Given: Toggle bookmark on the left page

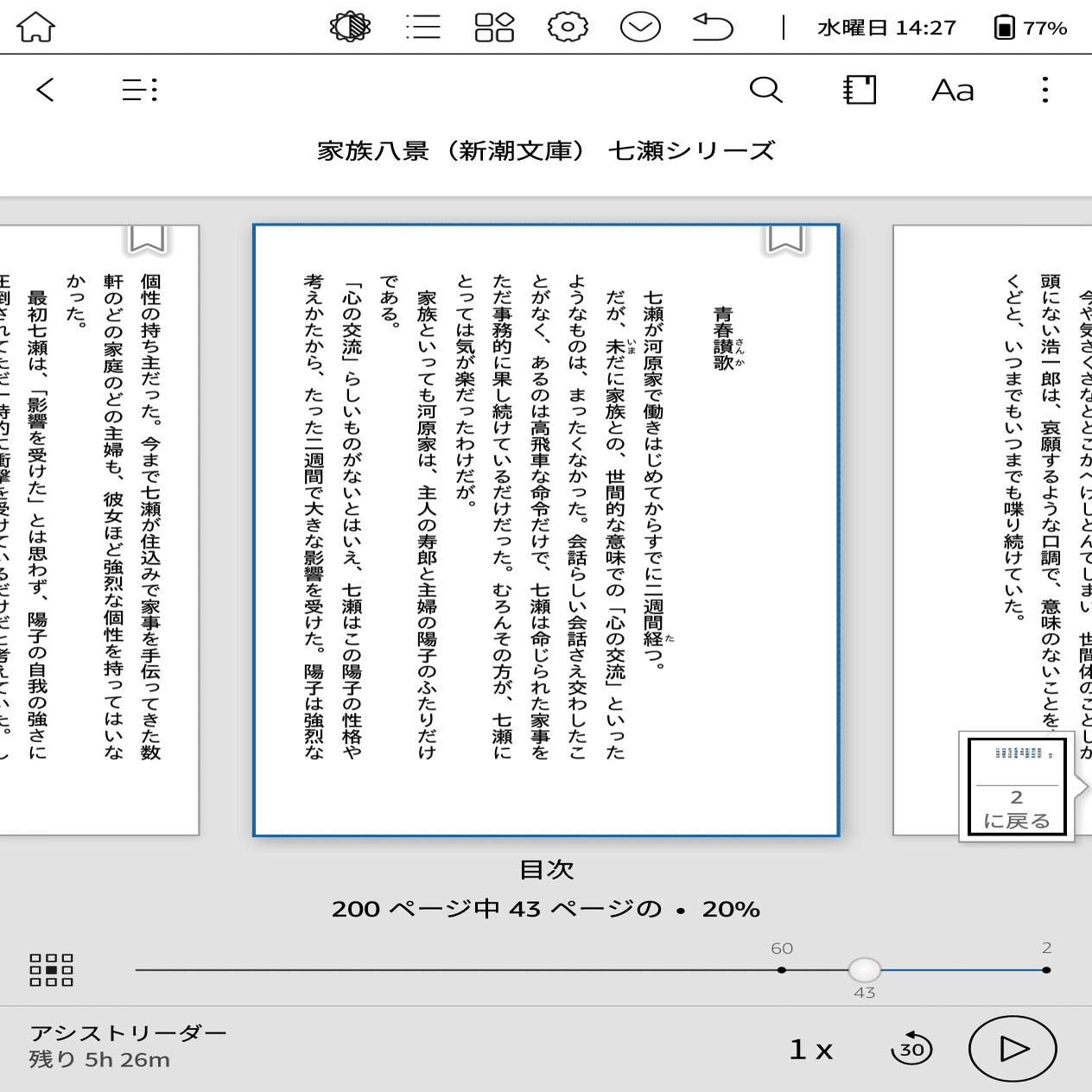Looking at the screenshot, I should (x=147, y=239).
